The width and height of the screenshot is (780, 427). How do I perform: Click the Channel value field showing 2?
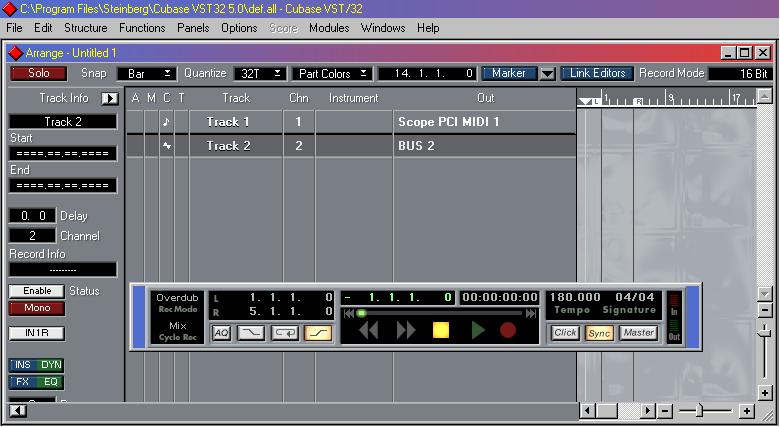pyautogui.click(x=32, y=235)
